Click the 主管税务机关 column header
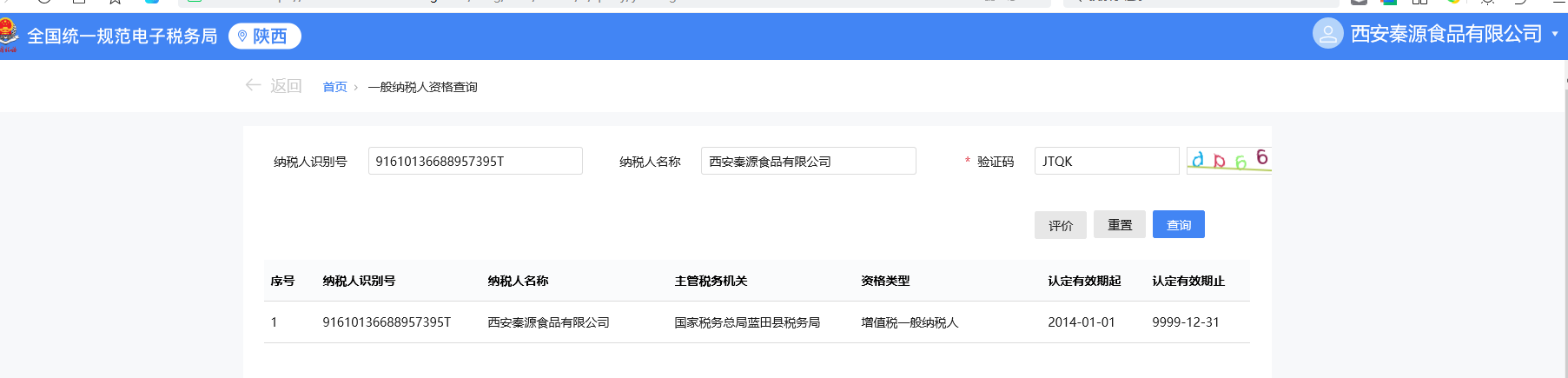The width and height of the screenshot is (1568, 378). point(711,281)
